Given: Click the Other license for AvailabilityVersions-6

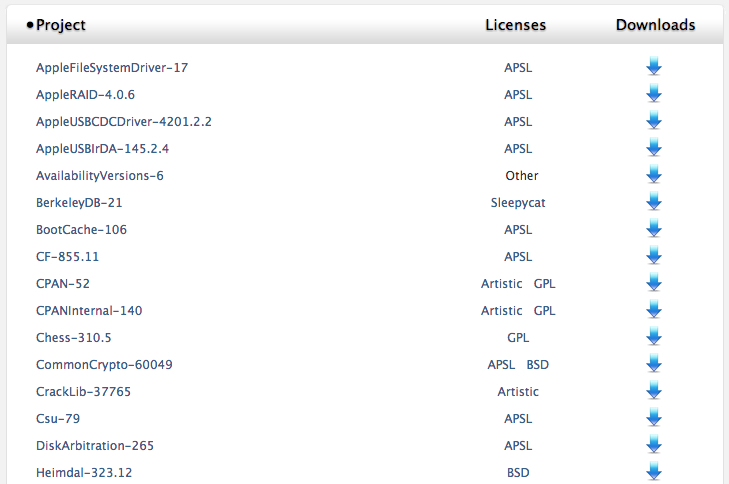Looking at the screenshot, I should [x=522, y=176].
